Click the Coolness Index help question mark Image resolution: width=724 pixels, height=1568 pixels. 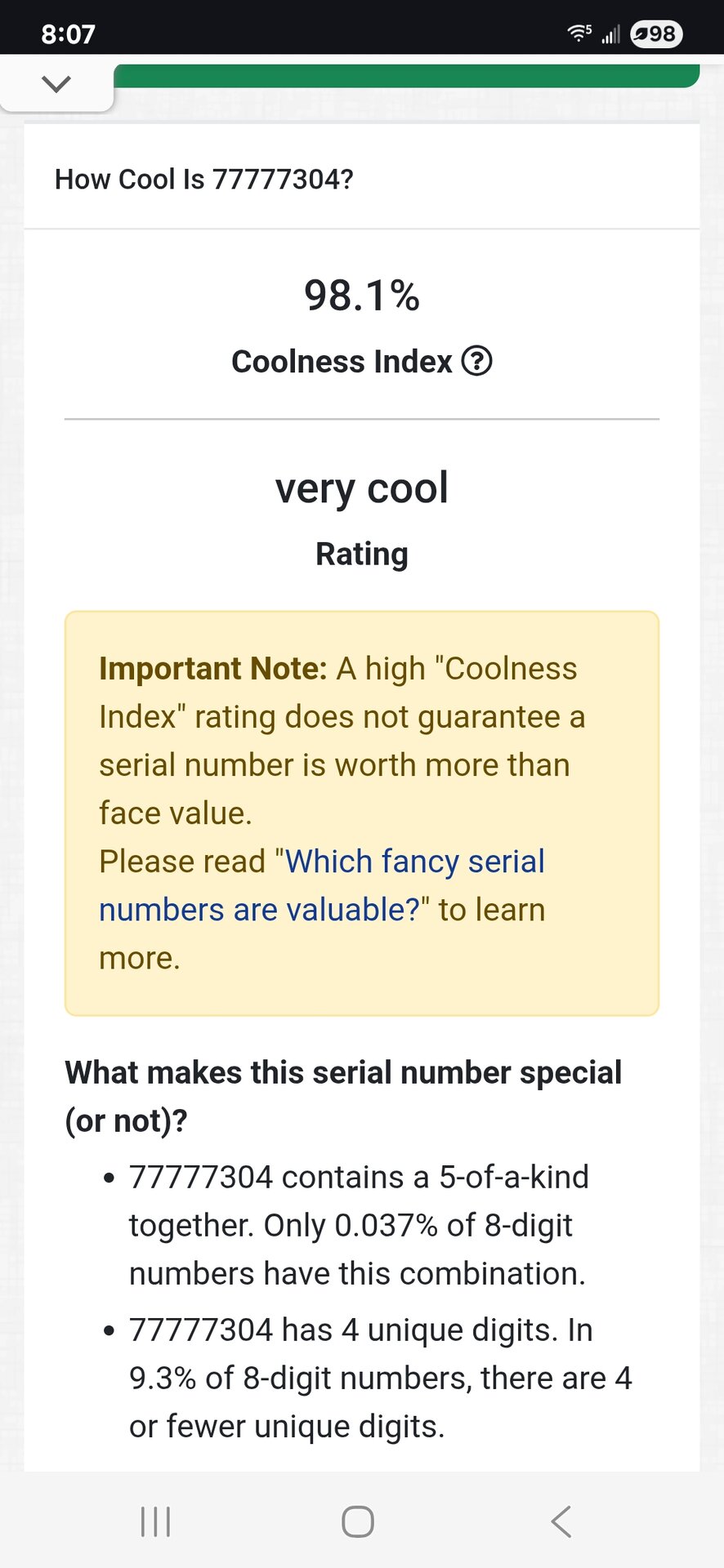click(x=477, y=361)
